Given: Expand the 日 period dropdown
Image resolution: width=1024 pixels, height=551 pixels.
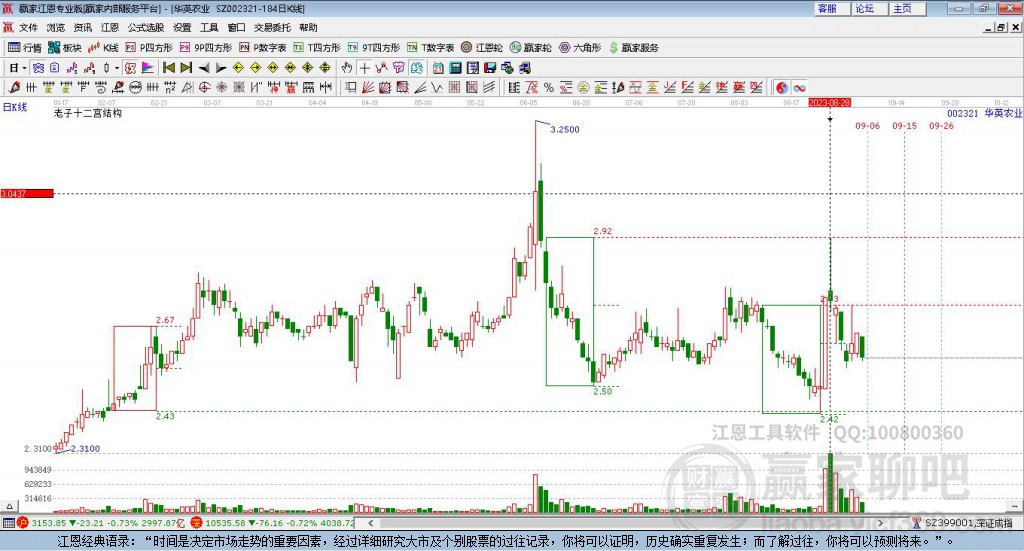Looking at the screenshot, I should 24,68.
